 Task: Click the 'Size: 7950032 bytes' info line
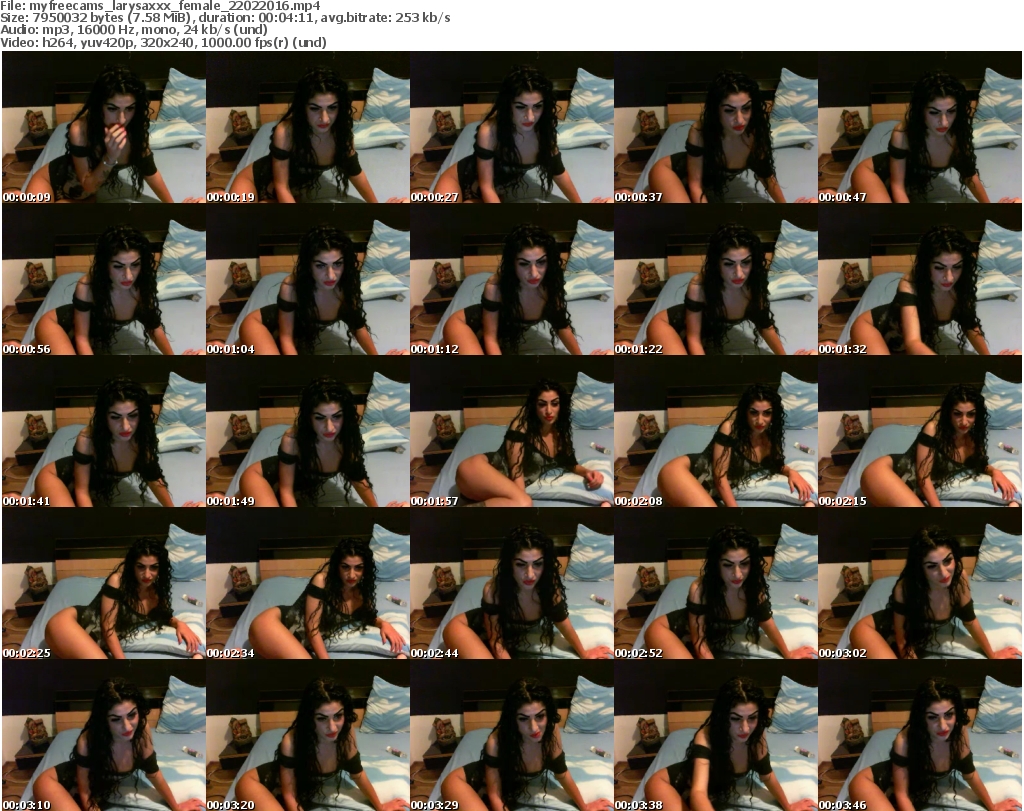click(x=225, y=18)
